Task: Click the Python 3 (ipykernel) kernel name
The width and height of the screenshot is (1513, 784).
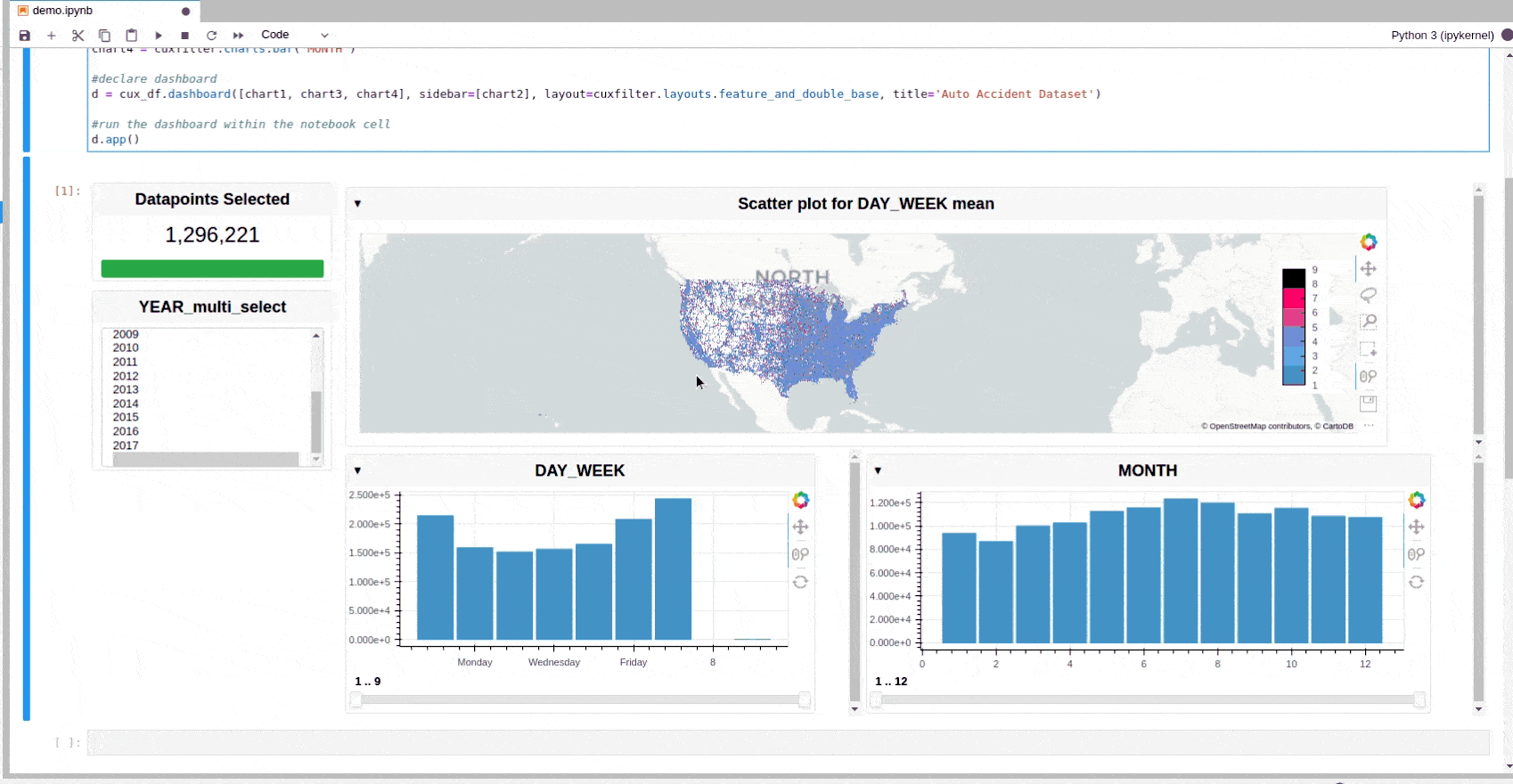Action: 1442,36
